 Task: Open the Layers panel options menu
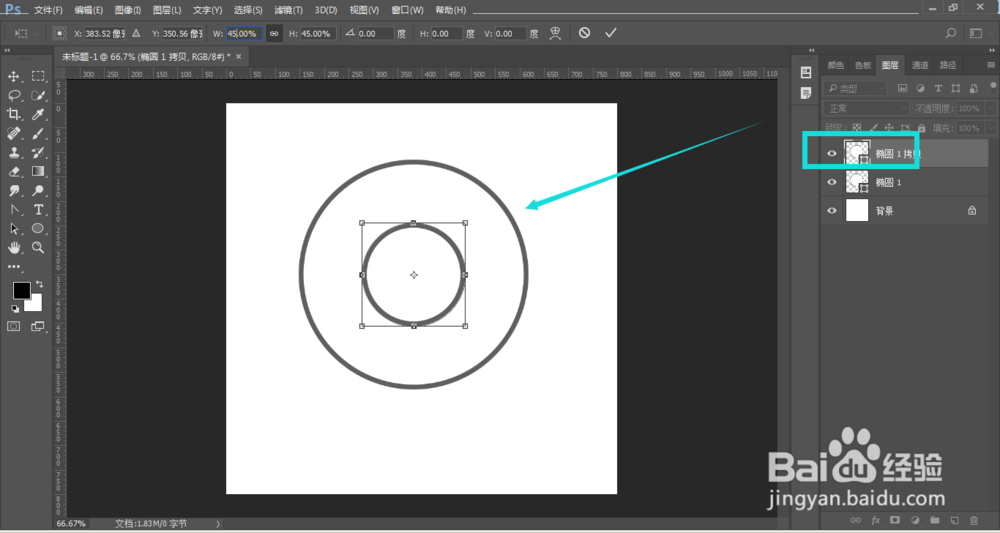[x=990, y=65]
